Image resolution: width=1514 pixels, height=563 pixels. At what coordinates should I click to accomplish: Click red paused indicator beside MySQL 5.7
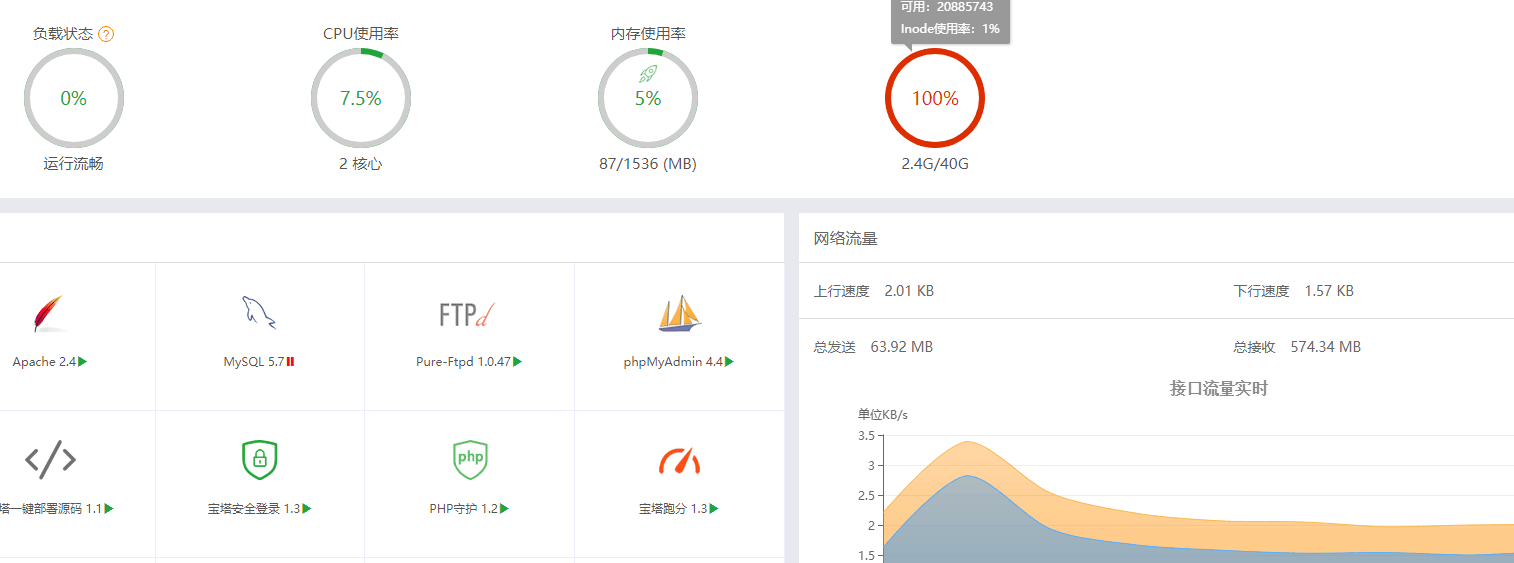290,362
